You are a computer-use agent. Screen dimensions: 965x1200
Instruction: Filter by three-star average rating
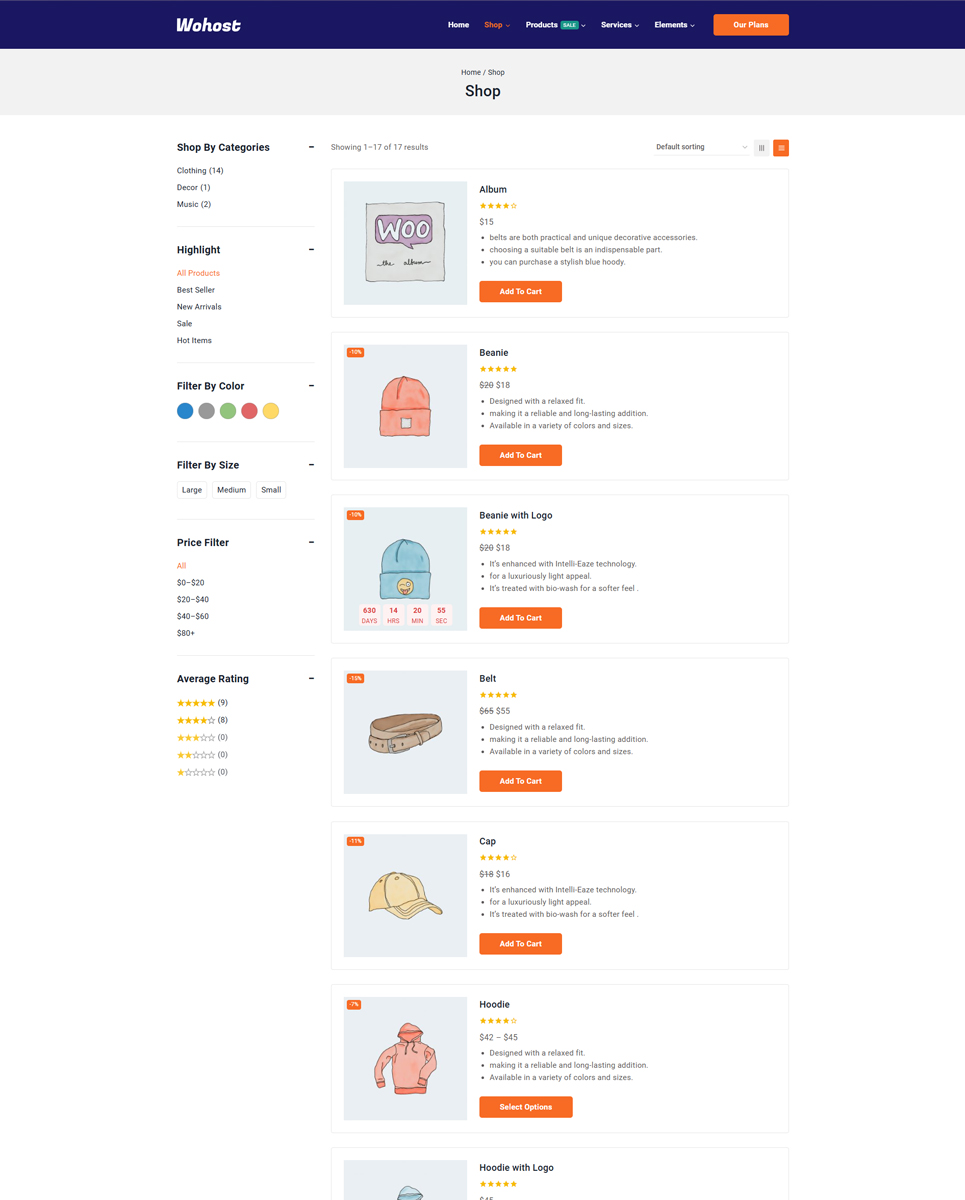coord(196,738)
